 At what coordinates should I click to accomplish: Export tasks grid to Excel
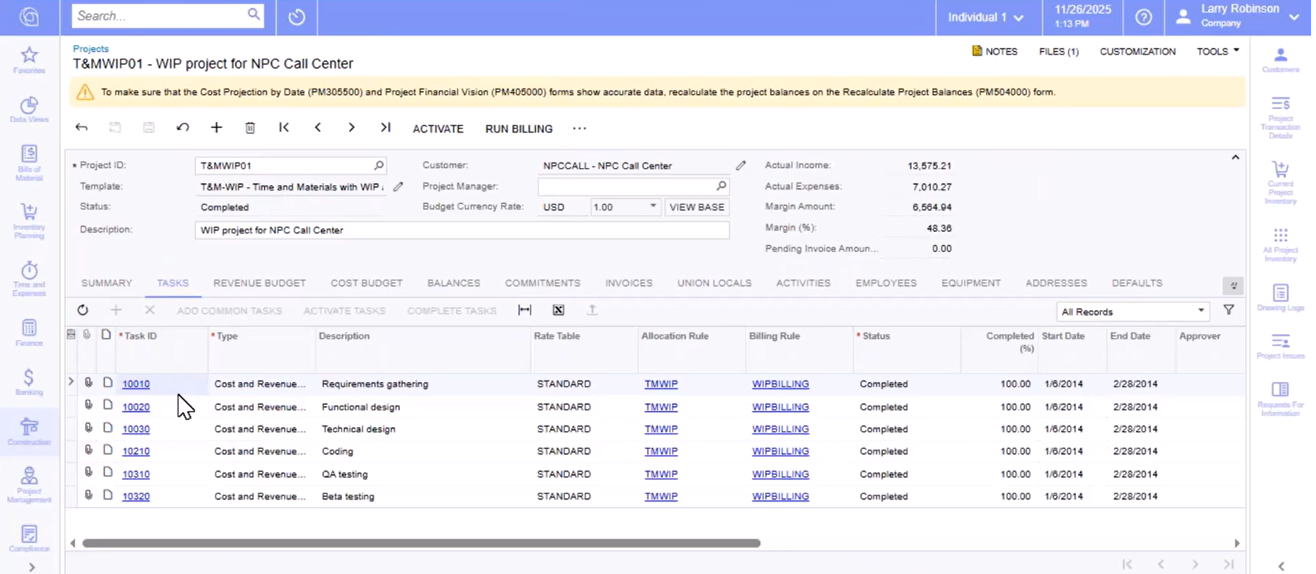tap(558, 311)
